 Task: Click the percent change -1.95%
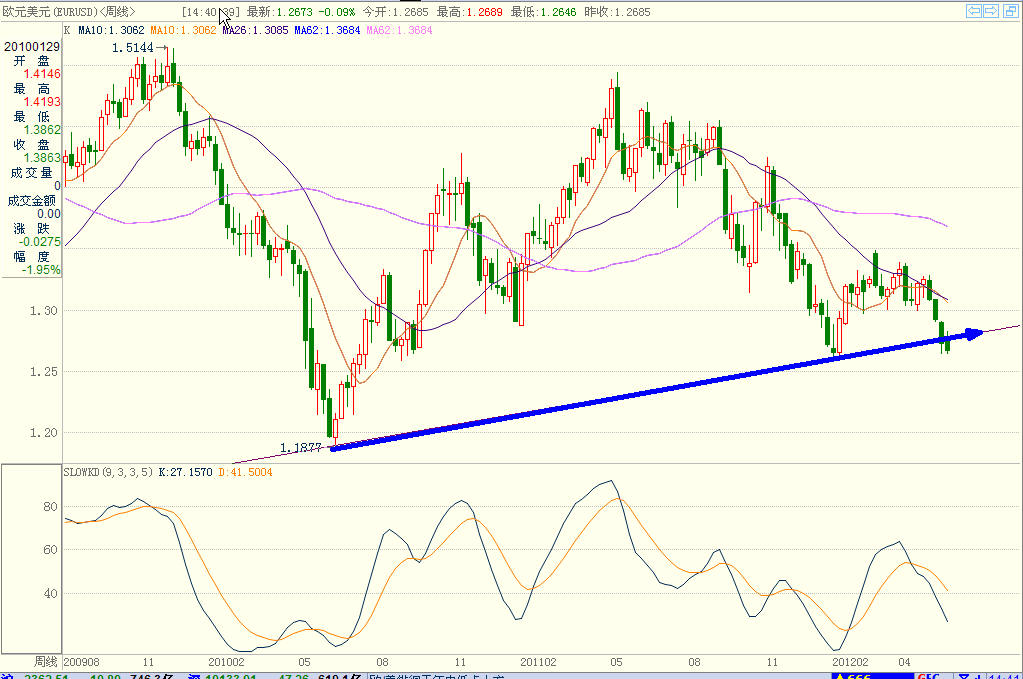point(41,270)
